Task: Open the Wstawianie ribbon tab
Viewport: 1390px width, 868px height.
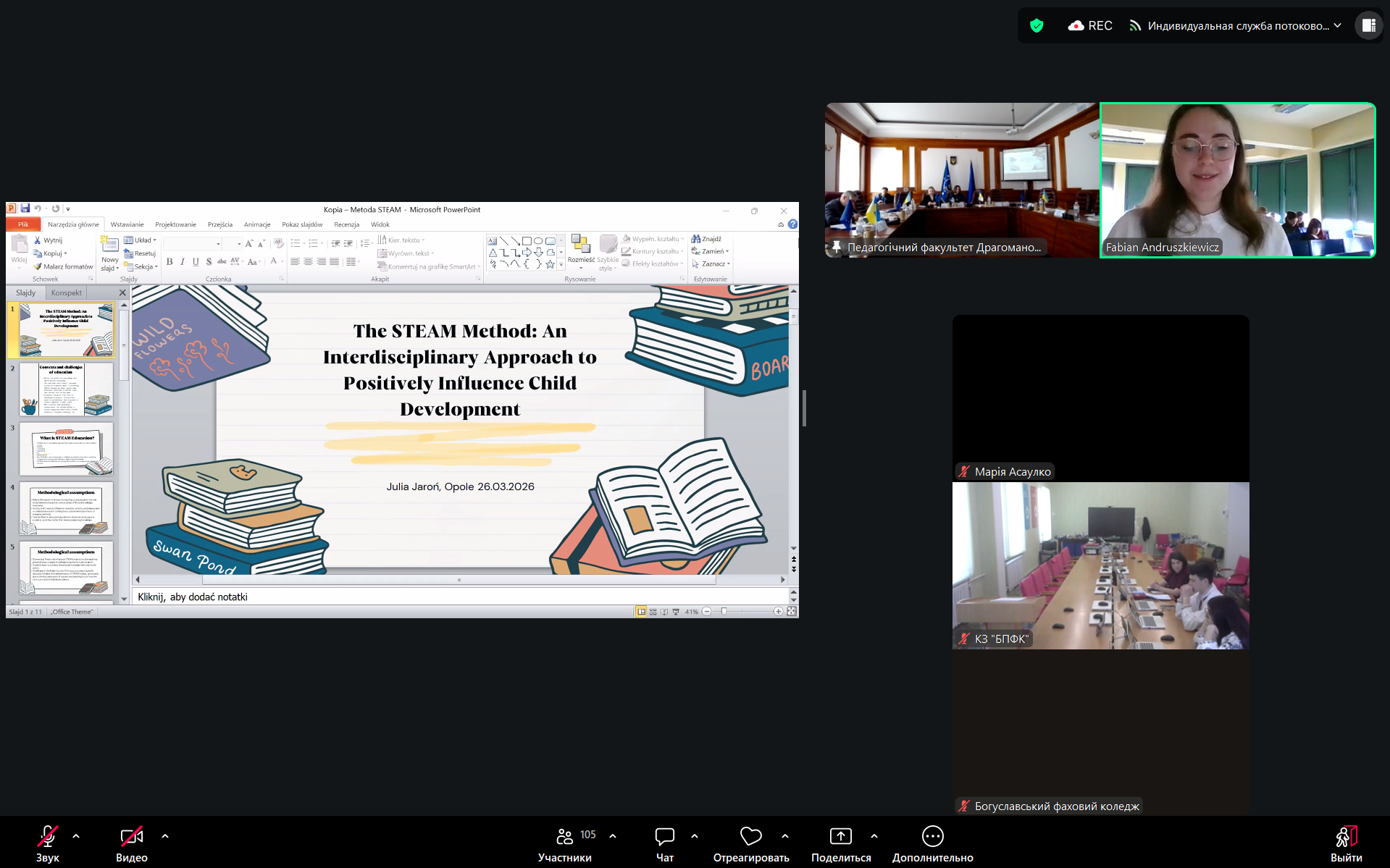Action: click(127, 224)
